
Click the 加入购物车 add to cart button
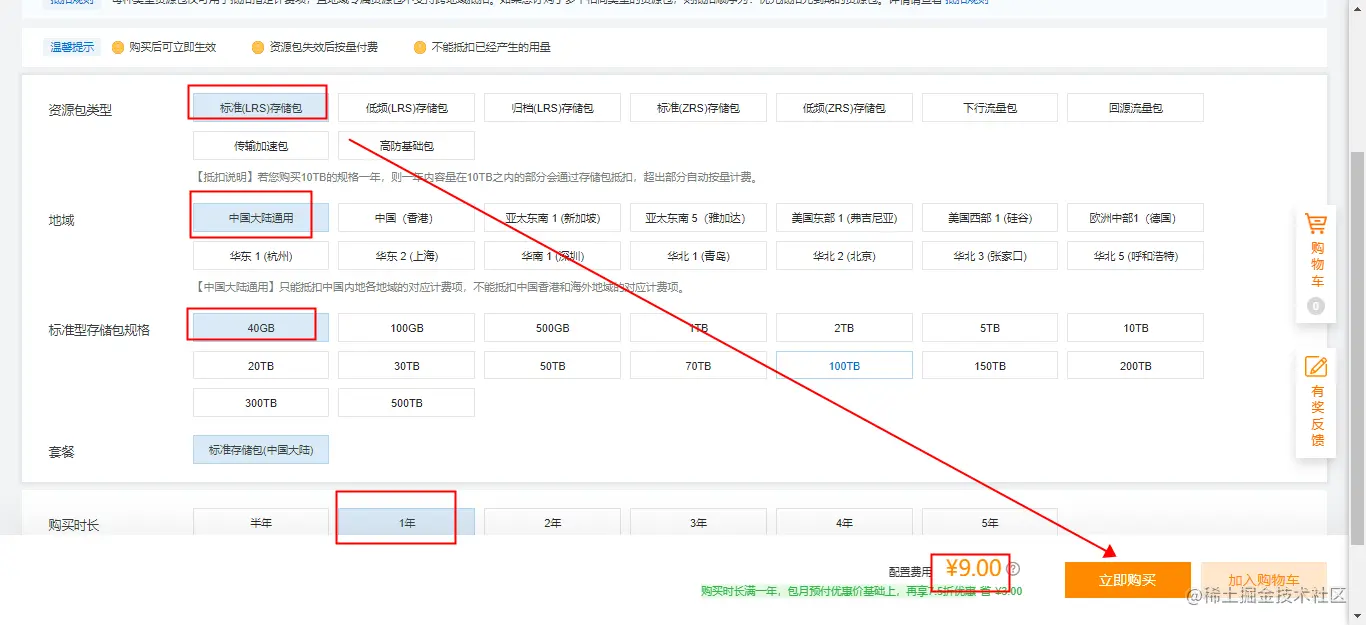[1264, 580]
